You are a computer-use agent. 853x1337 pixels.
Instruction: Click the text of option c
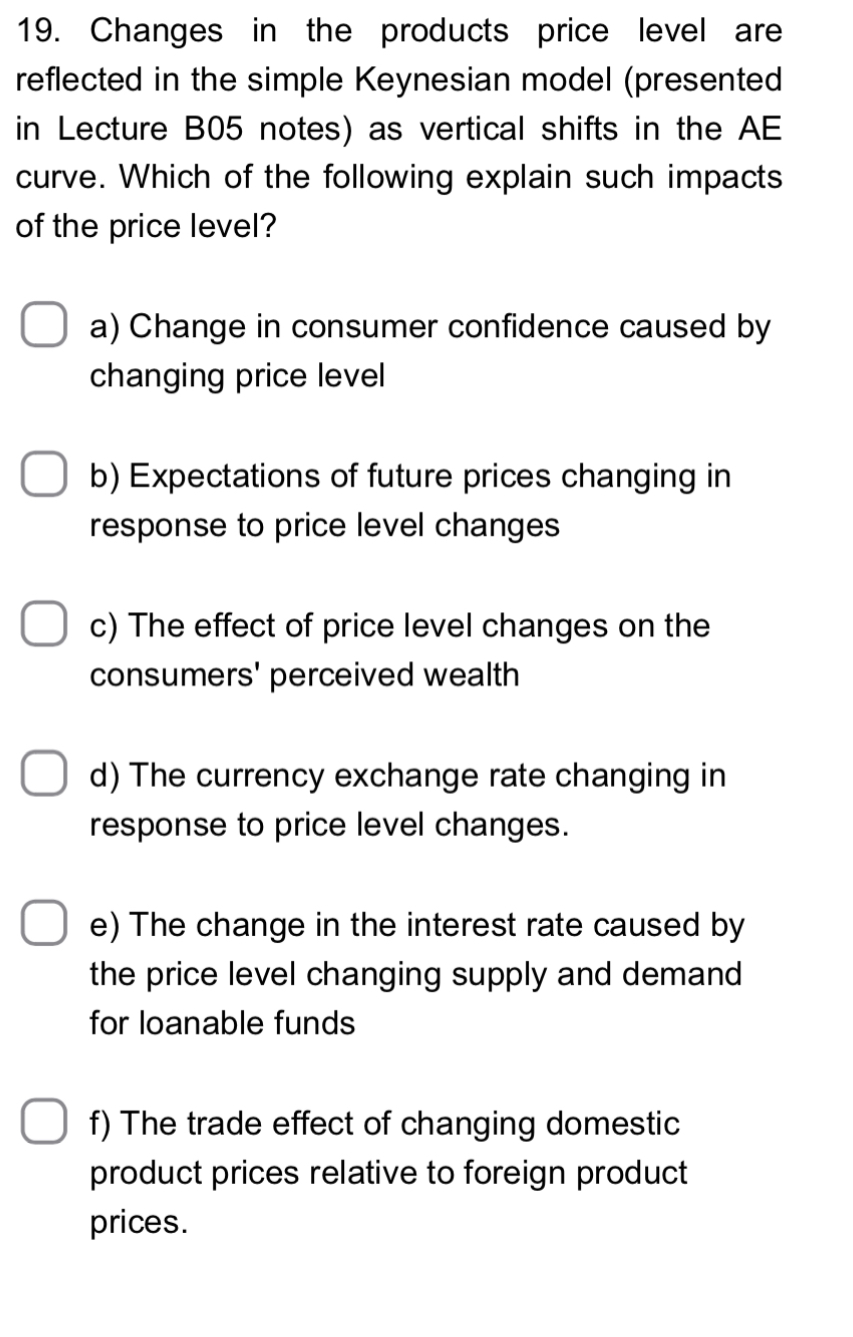(x=400, y=649)
